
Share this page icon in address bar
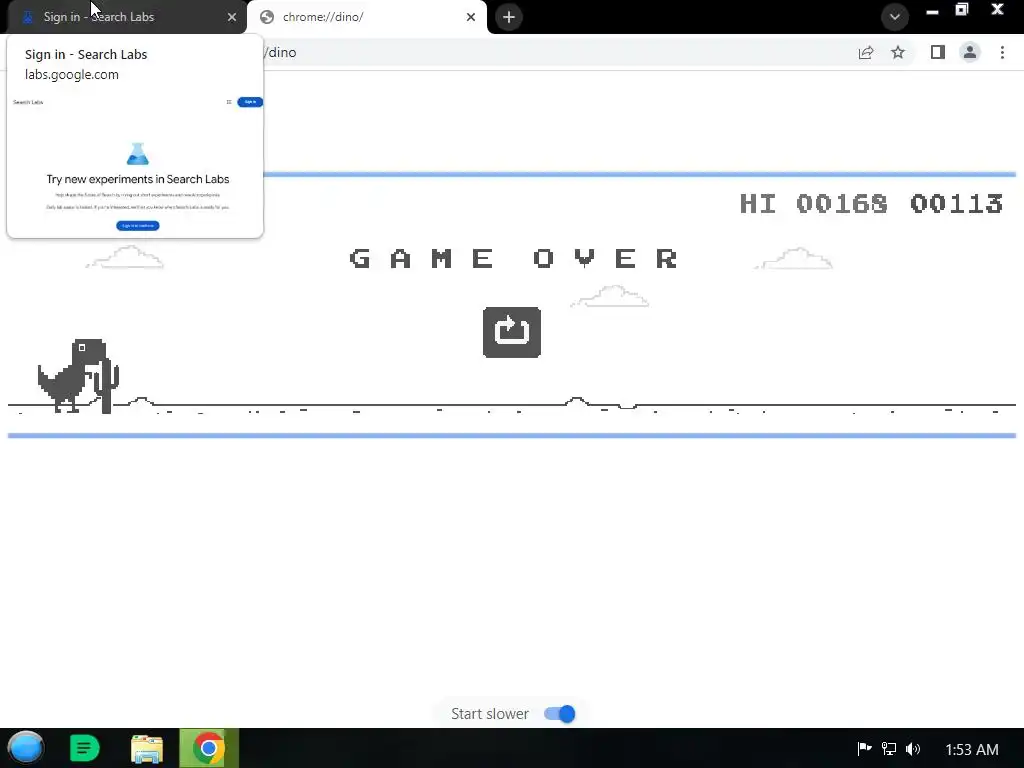866,52
